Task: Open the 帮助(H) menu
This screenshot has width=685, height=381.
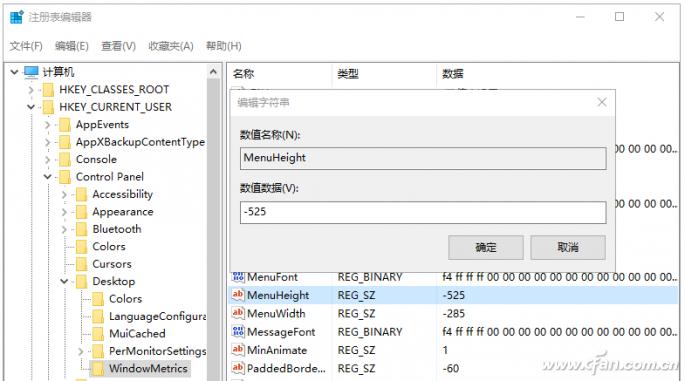Action: 224,46
